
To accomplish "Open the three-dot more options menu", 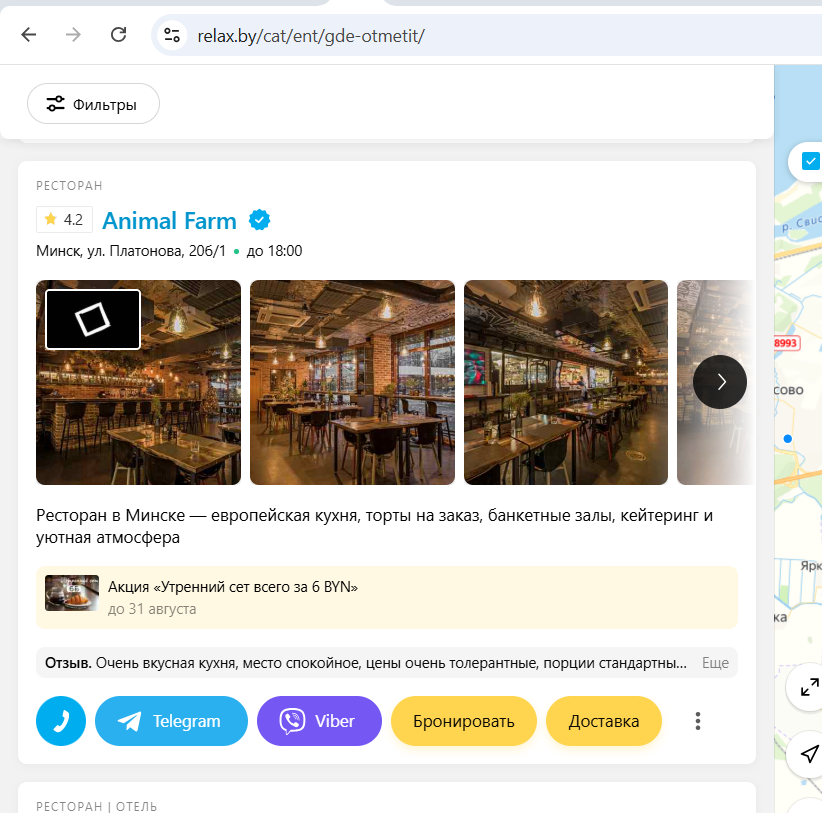I will pyautogui.click(x=698, y=721).
